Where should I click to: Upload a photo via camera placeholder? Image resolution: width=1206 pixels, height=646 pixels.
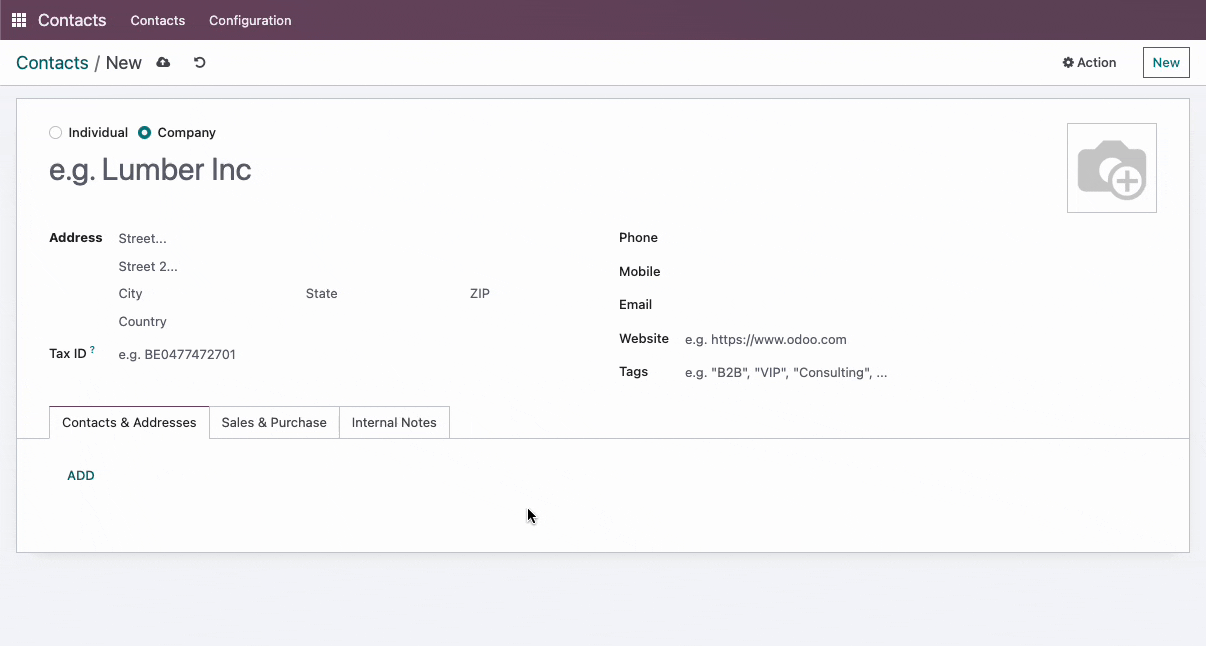1112,168
